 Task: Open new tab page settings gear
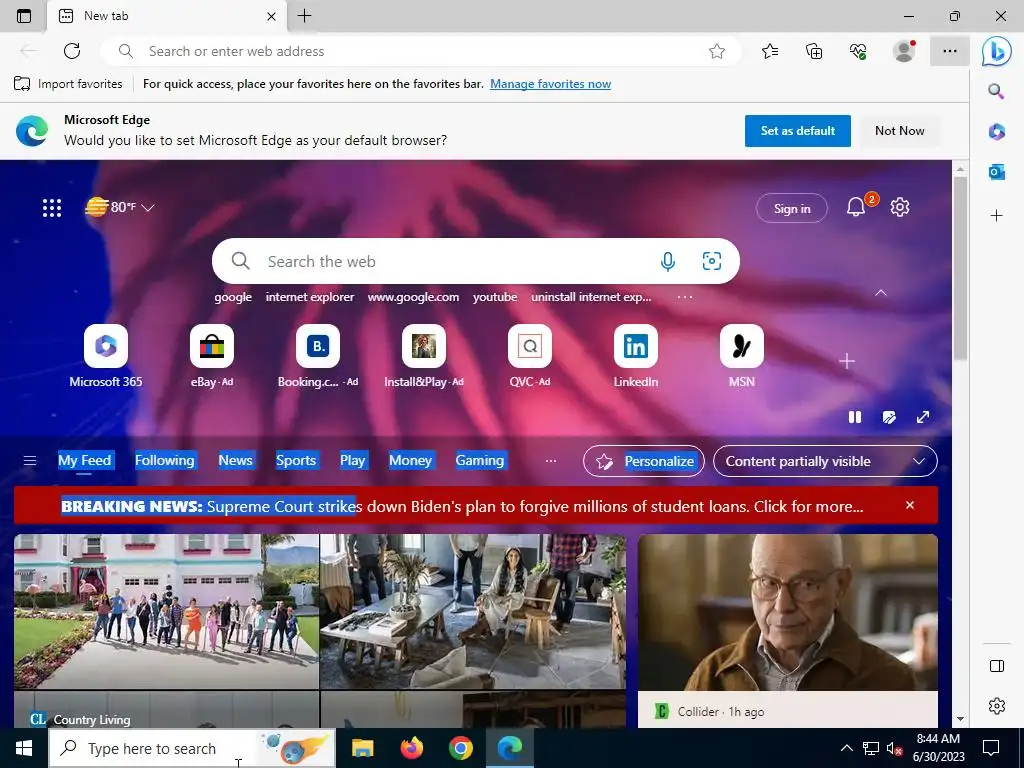(900, 207)
